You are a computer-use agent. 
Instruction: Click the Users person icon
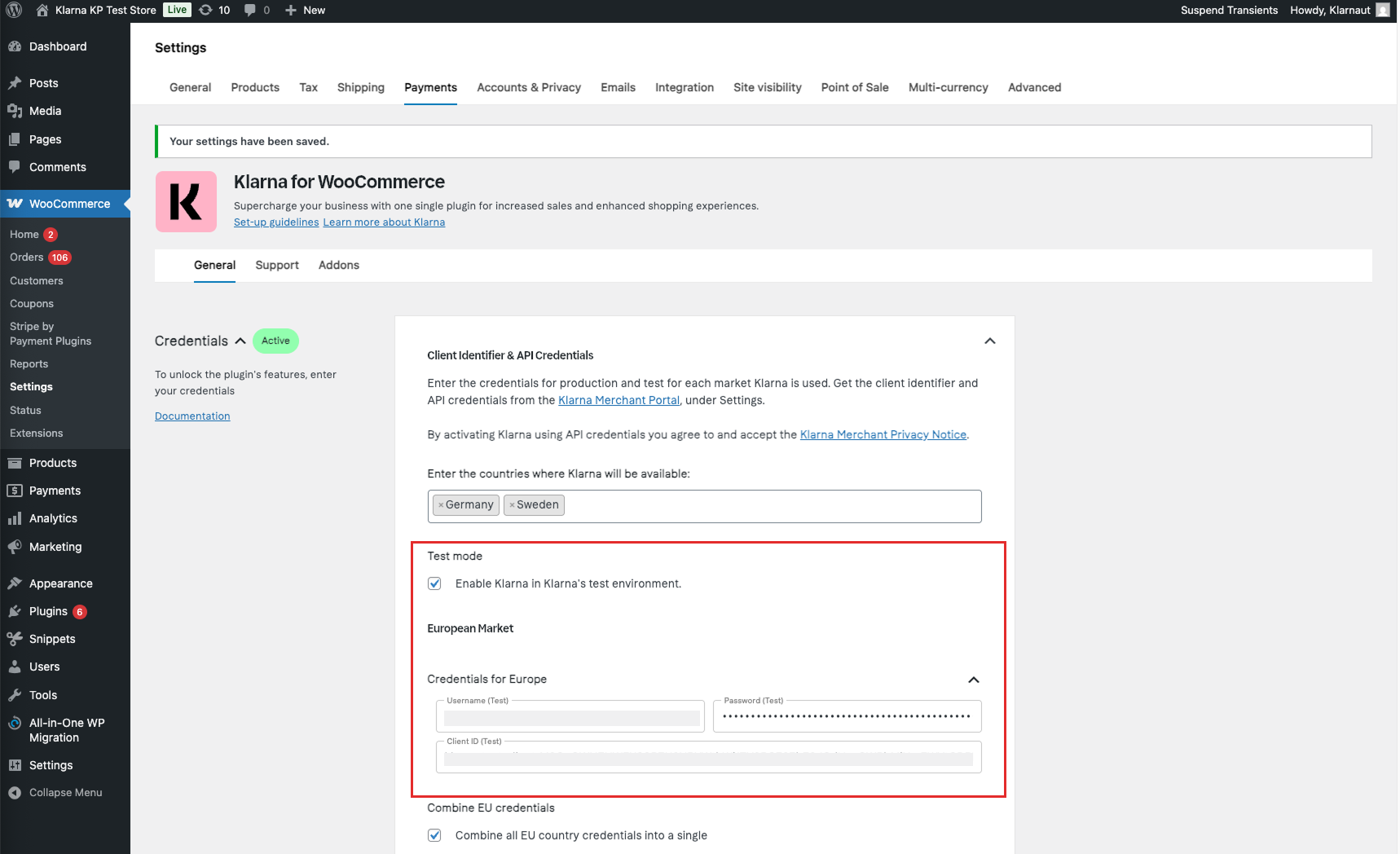pyautogui.click(x=15, y=667)
